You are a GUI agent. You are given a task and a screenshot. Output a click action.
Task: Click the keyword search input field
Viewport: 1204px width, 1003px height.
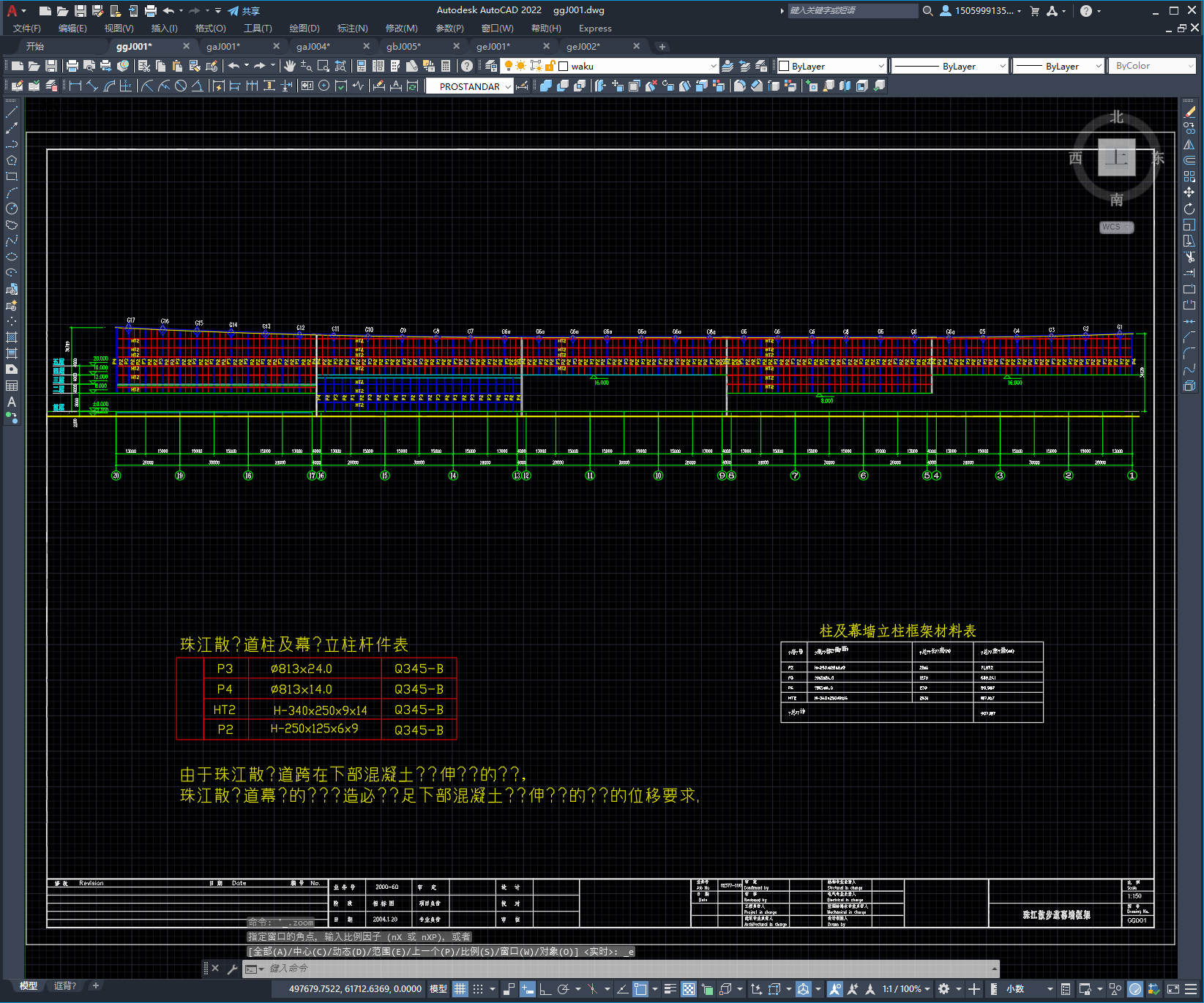(x=853, y=11)
